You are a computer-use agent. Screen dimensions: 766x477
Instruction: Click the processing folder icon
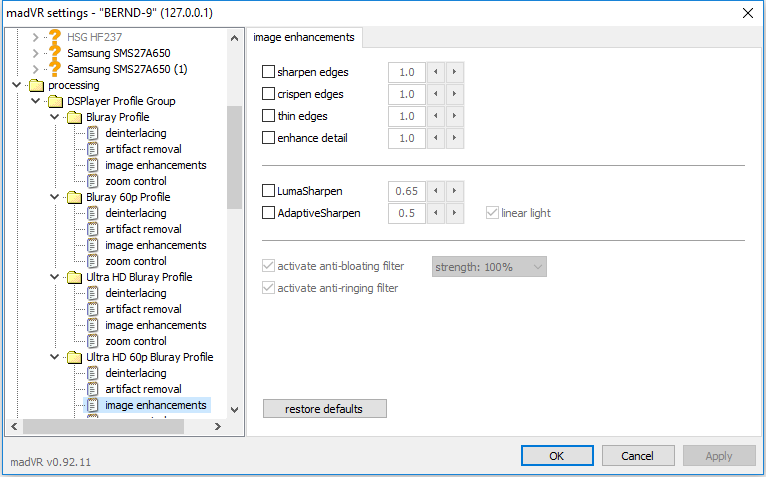click(x=37, y=86)
